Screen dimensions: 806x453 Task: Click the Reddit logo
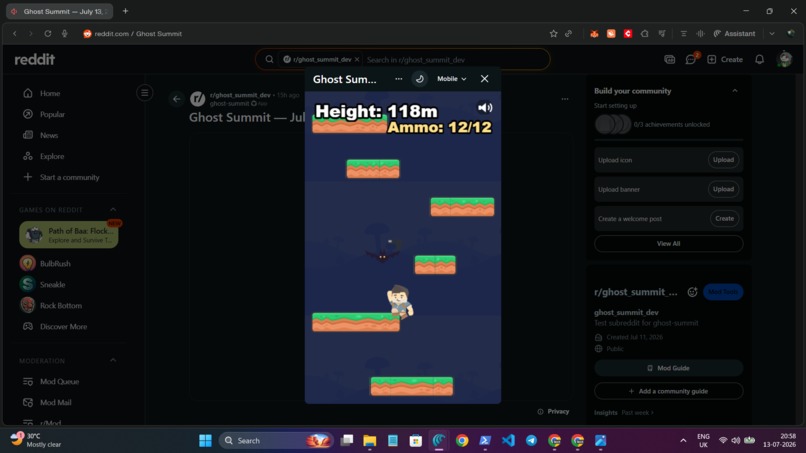34,60
